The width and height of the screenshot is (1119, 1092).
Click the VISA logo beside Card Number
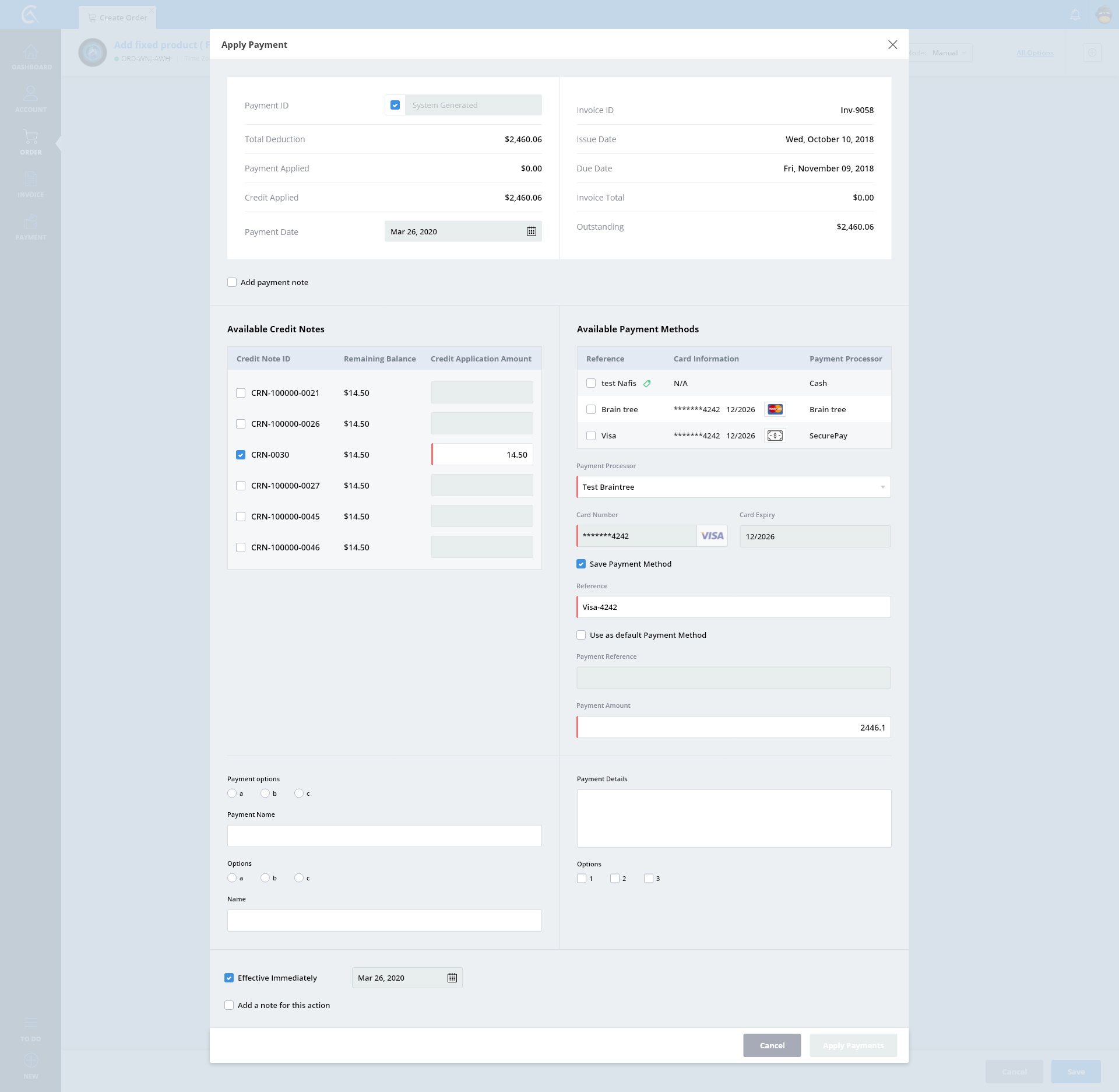click(712, 536)
